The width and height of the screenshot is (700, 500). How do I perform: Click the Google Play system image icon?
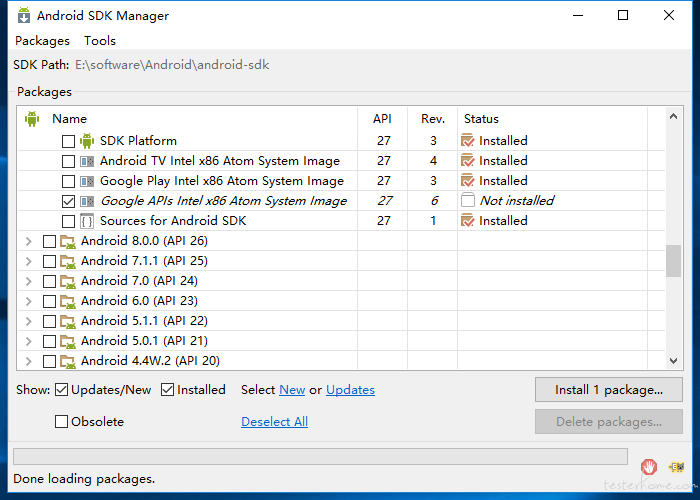coord(87,181)
